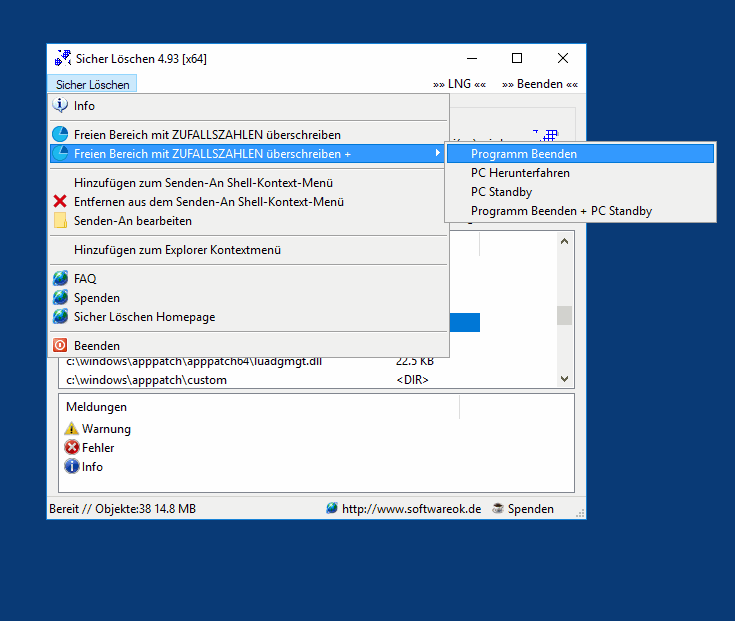Click the Info bubble icon in menu
735x621 pixels.
tap(60, 105)
